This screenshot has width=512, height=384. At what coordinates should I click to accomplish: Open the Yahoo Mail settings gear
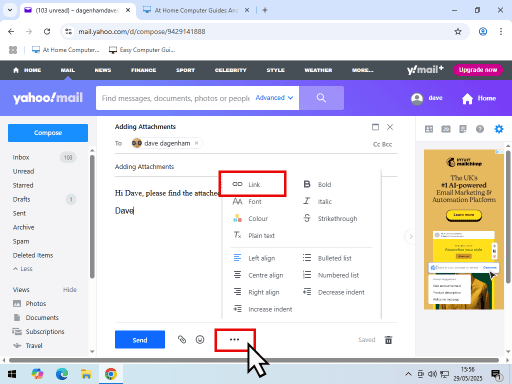499,129
